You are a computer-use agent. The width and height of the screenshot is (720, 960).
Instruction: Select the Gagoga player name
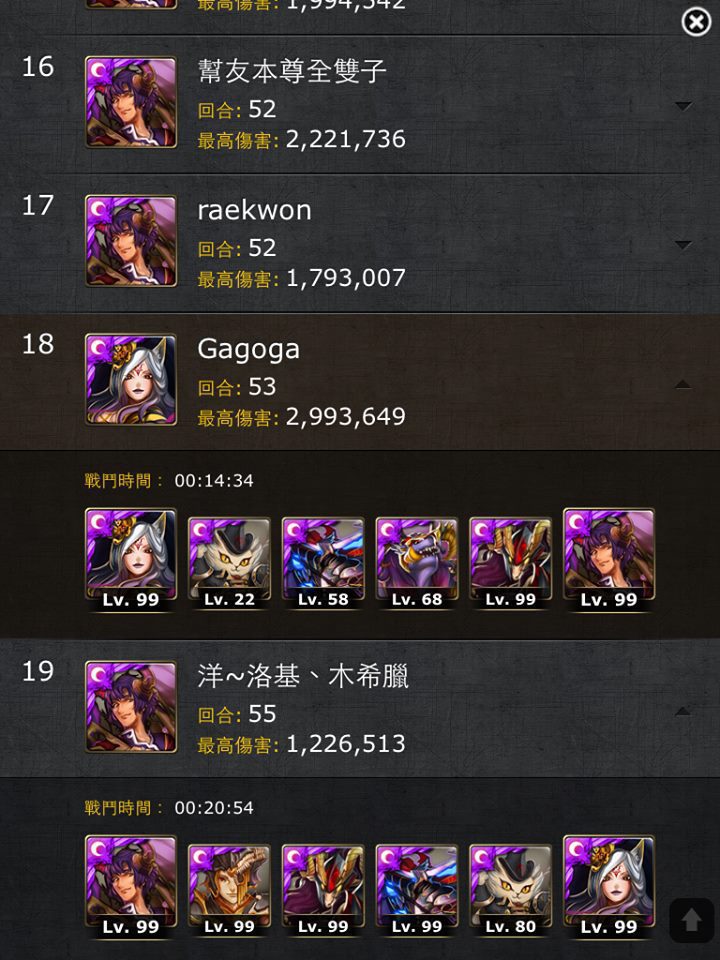[x=249, y=350]
